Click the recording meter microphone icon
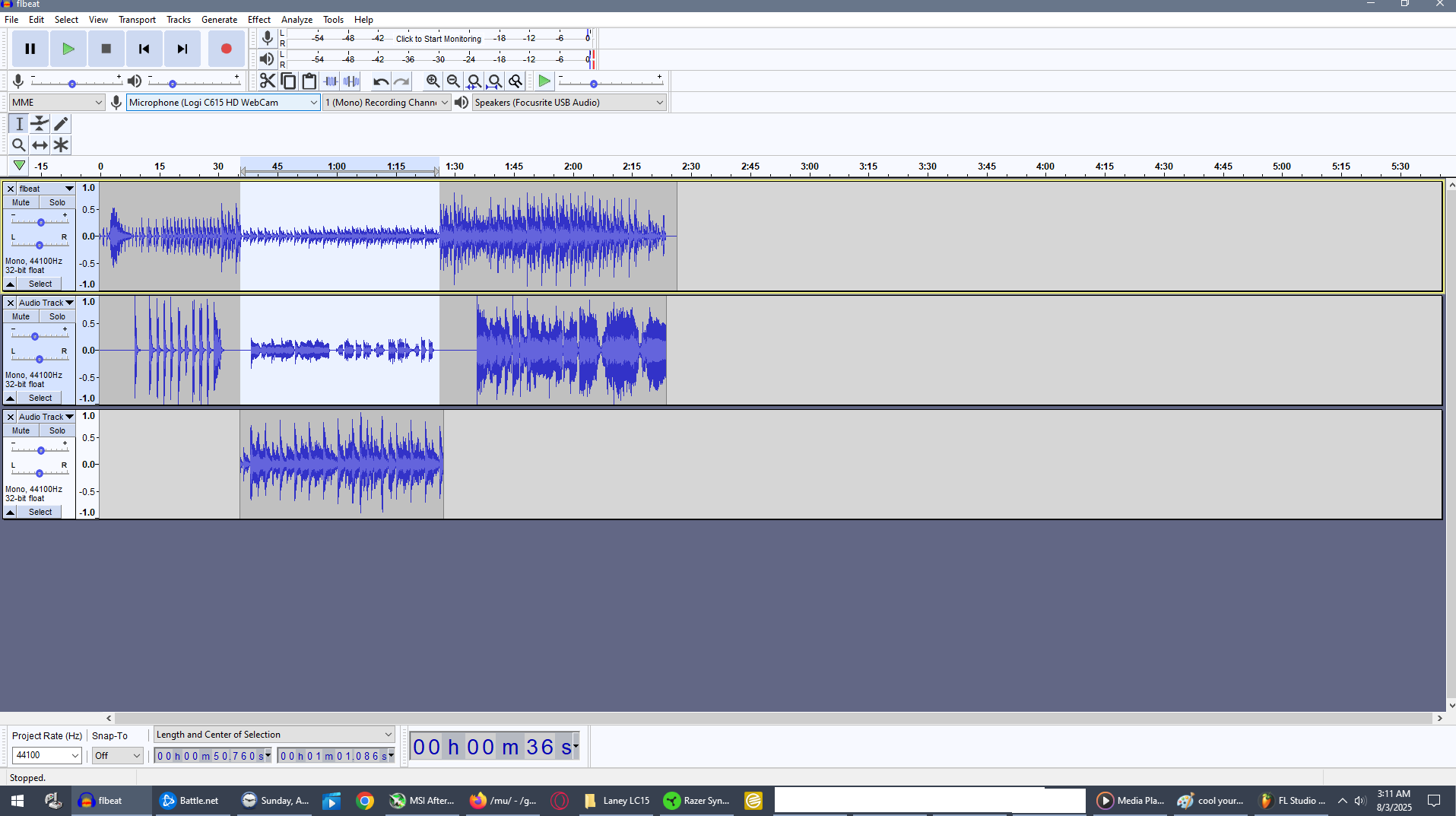Viewport: 1456px width, 816px height. (267, 38)
